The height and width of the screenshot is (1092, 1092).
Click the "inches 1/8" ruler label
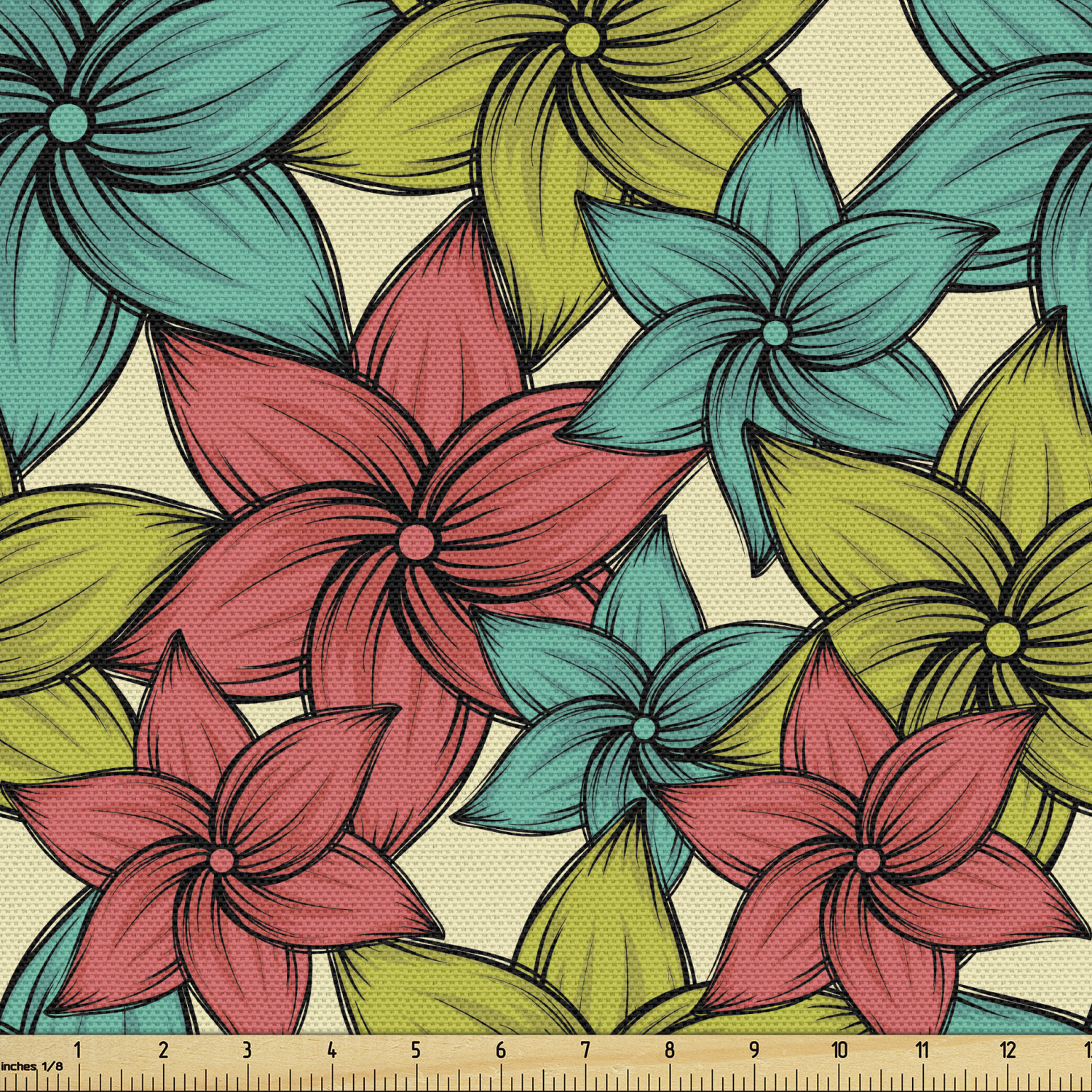tap(31, 1067)
